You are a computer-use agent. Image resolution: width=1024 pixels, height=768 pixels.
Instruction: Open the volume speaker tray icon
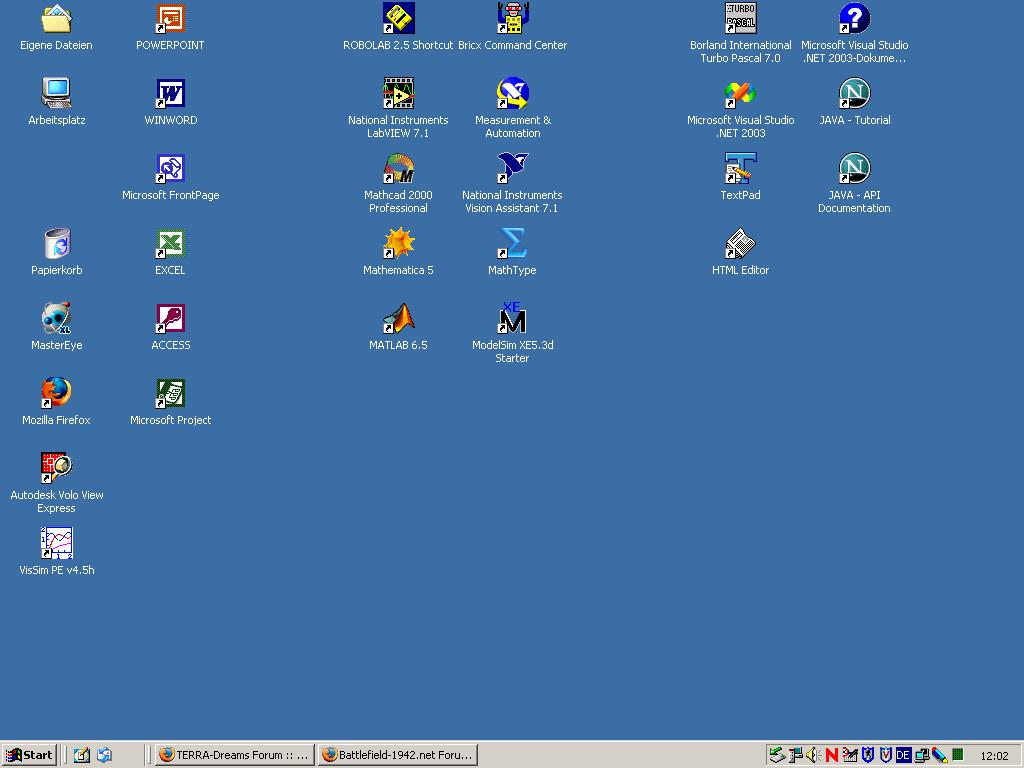(x=813, y=755)
